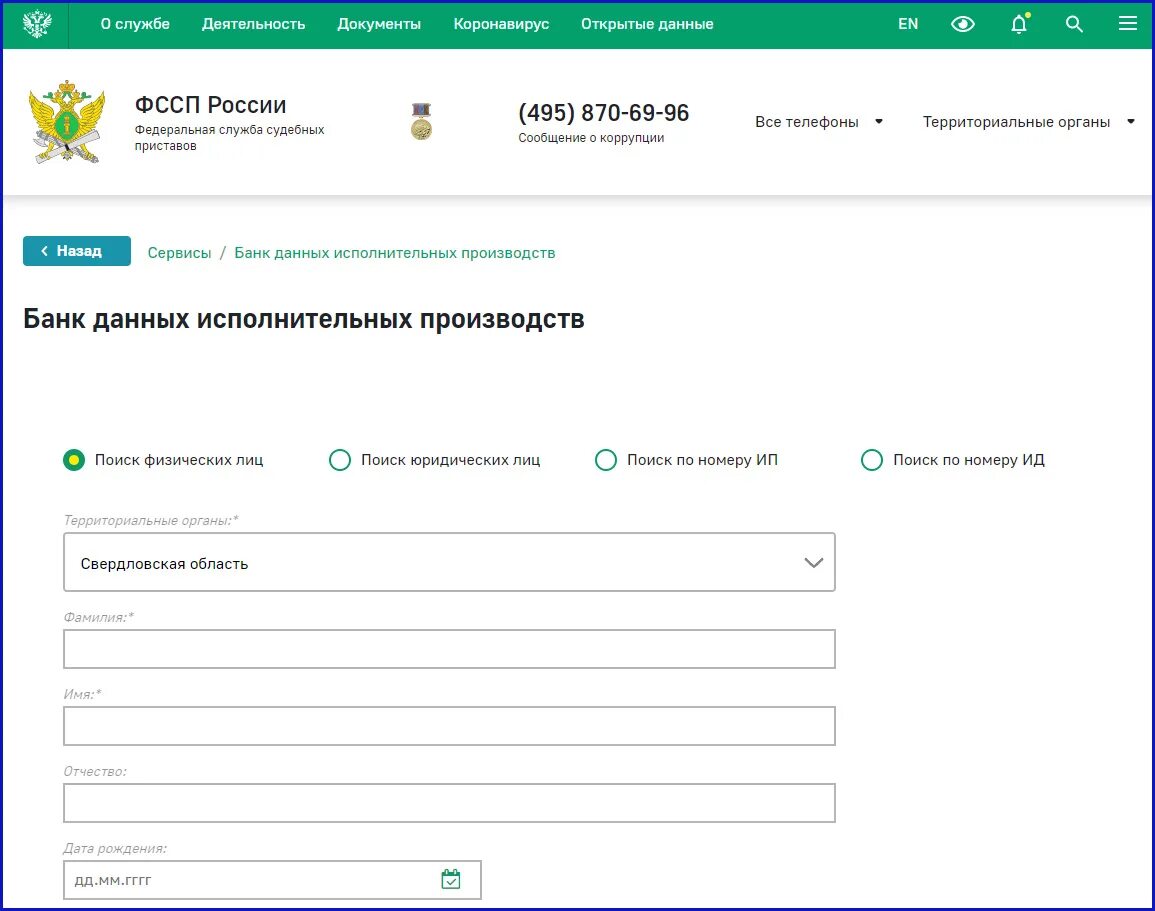Expand 'Территориальные органы' header dropdown
The width and height of the screenshot is (1155, 911).
1028,122
